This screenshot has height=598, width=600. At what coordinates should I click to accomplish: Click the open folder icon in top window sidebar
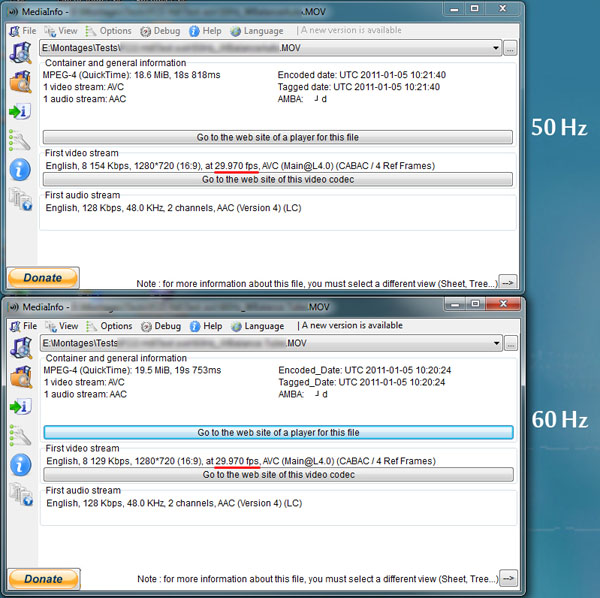pos(21,81)
